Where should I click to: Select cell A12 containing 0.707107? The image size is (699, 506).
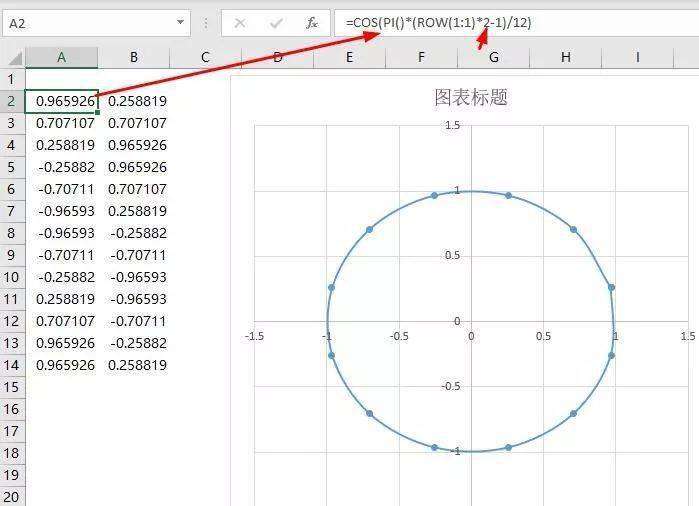coord(62,321)
